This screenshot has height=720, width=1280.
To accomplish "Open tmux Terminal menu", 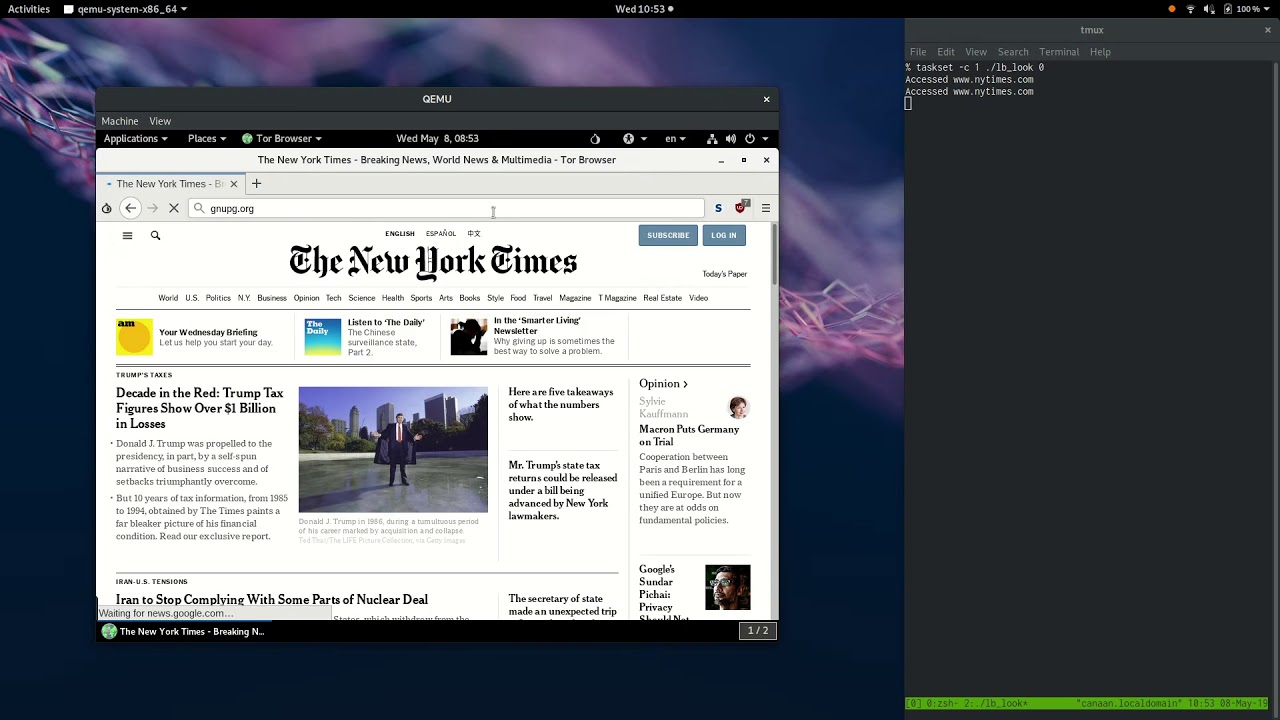I will (1059, 52).
